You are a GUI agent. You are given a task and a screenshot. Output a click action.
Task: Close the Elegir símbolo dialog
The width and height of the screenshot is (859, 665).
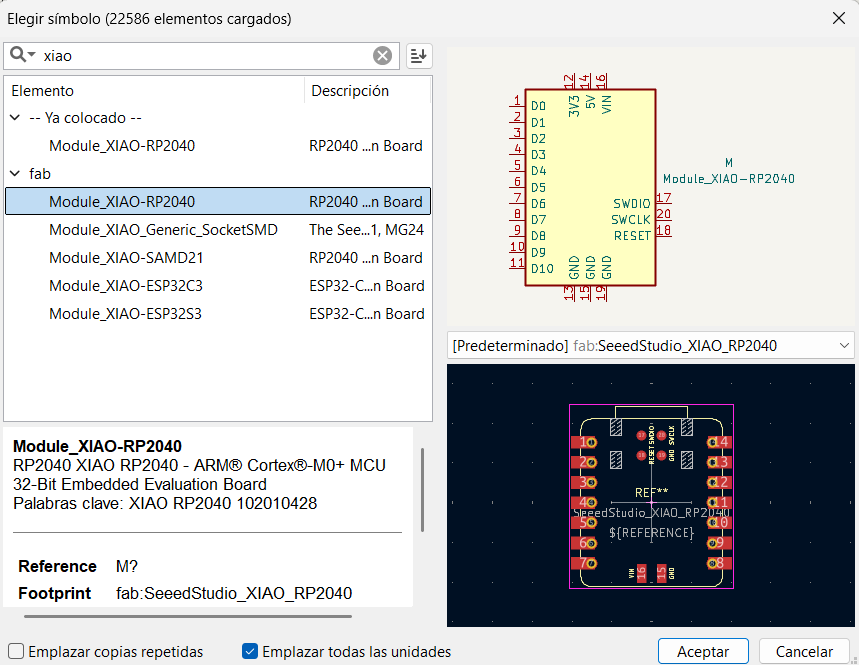839,19
